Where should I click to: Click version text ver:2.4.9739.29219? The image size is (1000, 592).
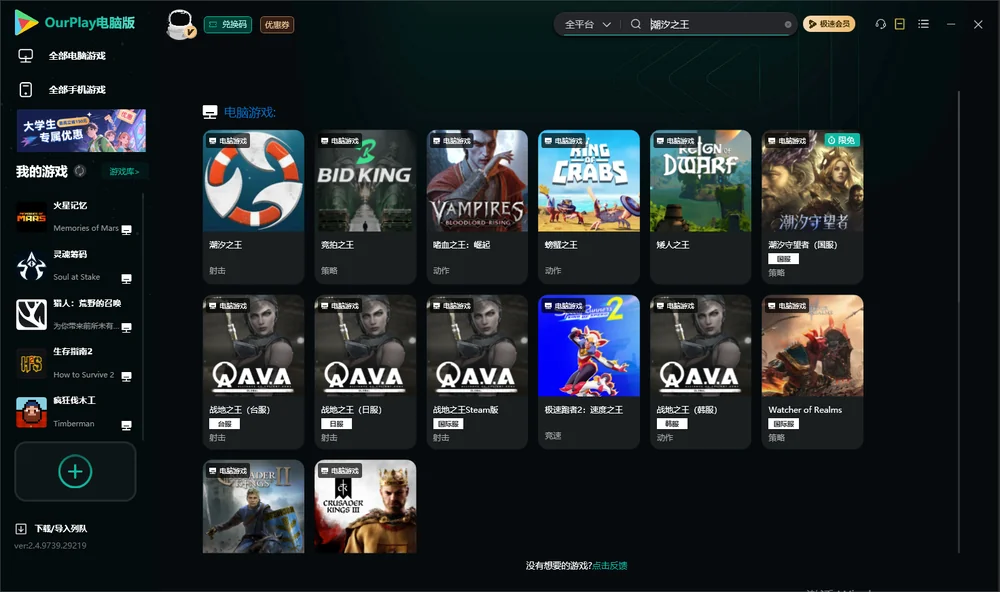pos(50,545)
